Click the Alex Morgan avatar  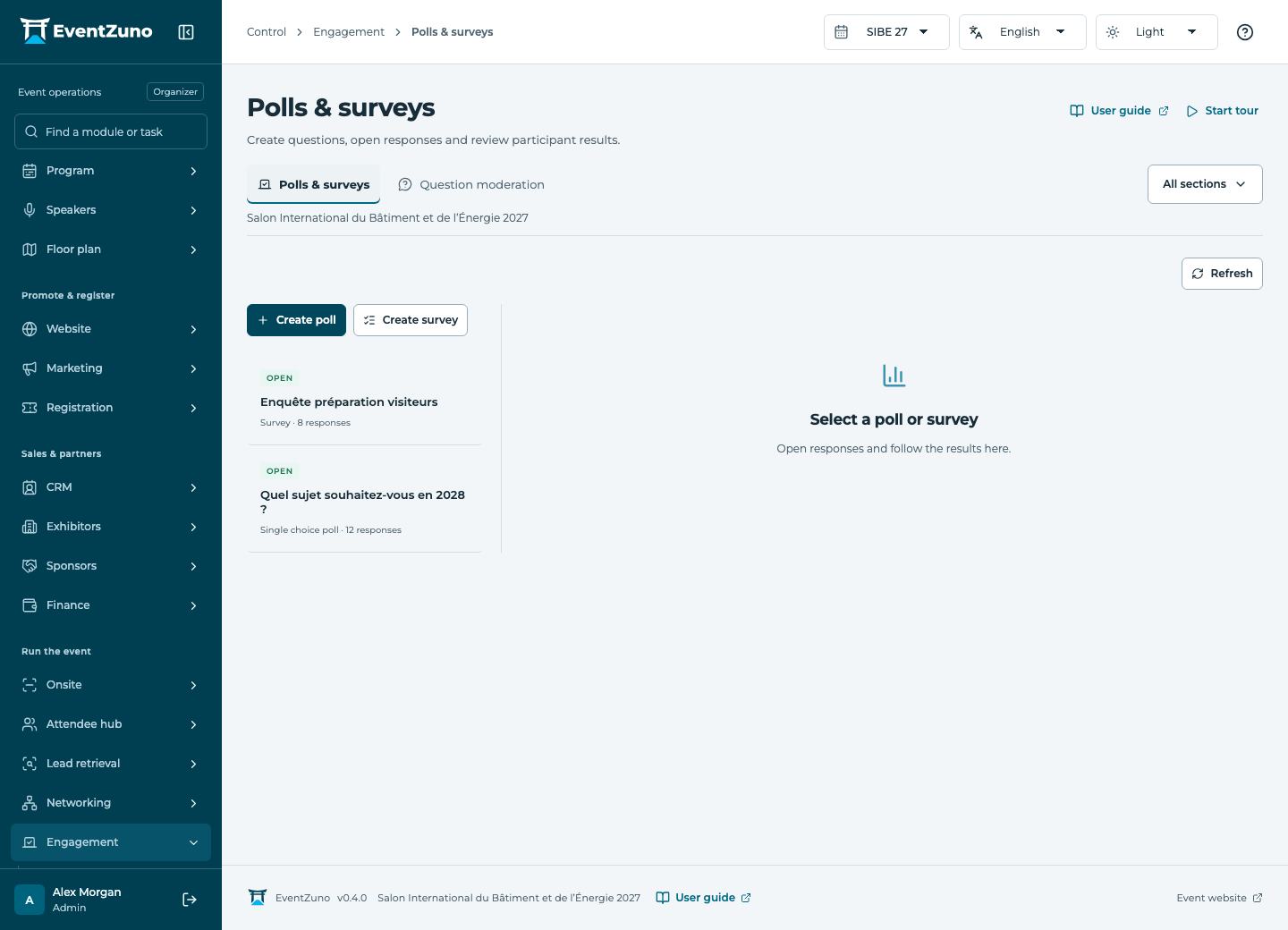coord(30,900)
